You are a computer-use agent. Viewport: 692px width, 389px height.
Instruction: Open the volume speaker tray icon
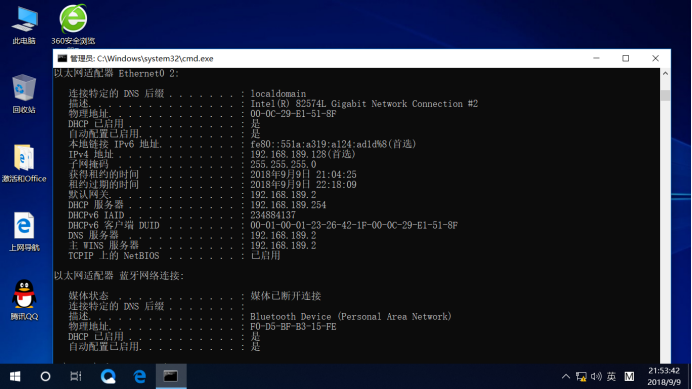click(596, 377)
